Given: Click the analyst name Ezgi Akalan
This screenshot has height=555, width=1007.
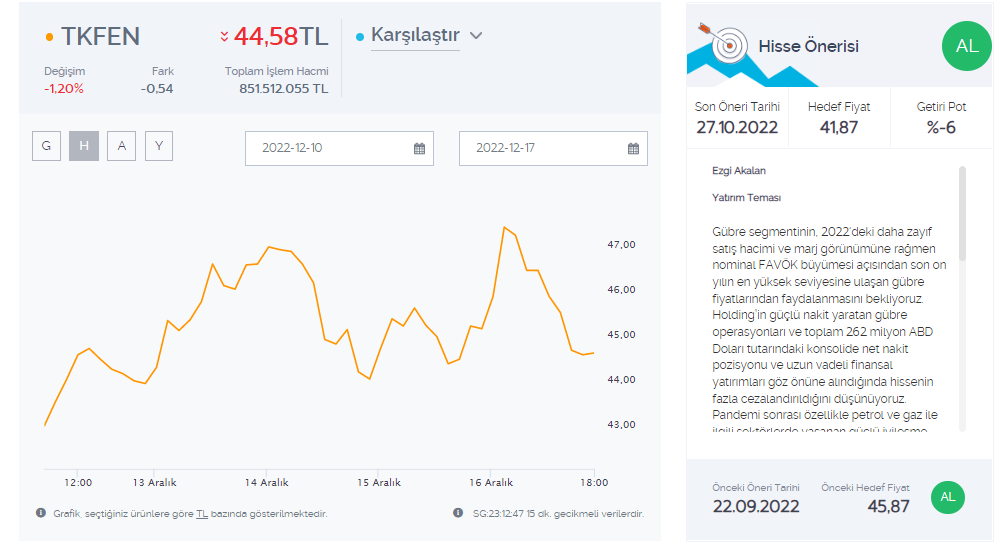Looking at the screenshot, I should pos(739,171).
